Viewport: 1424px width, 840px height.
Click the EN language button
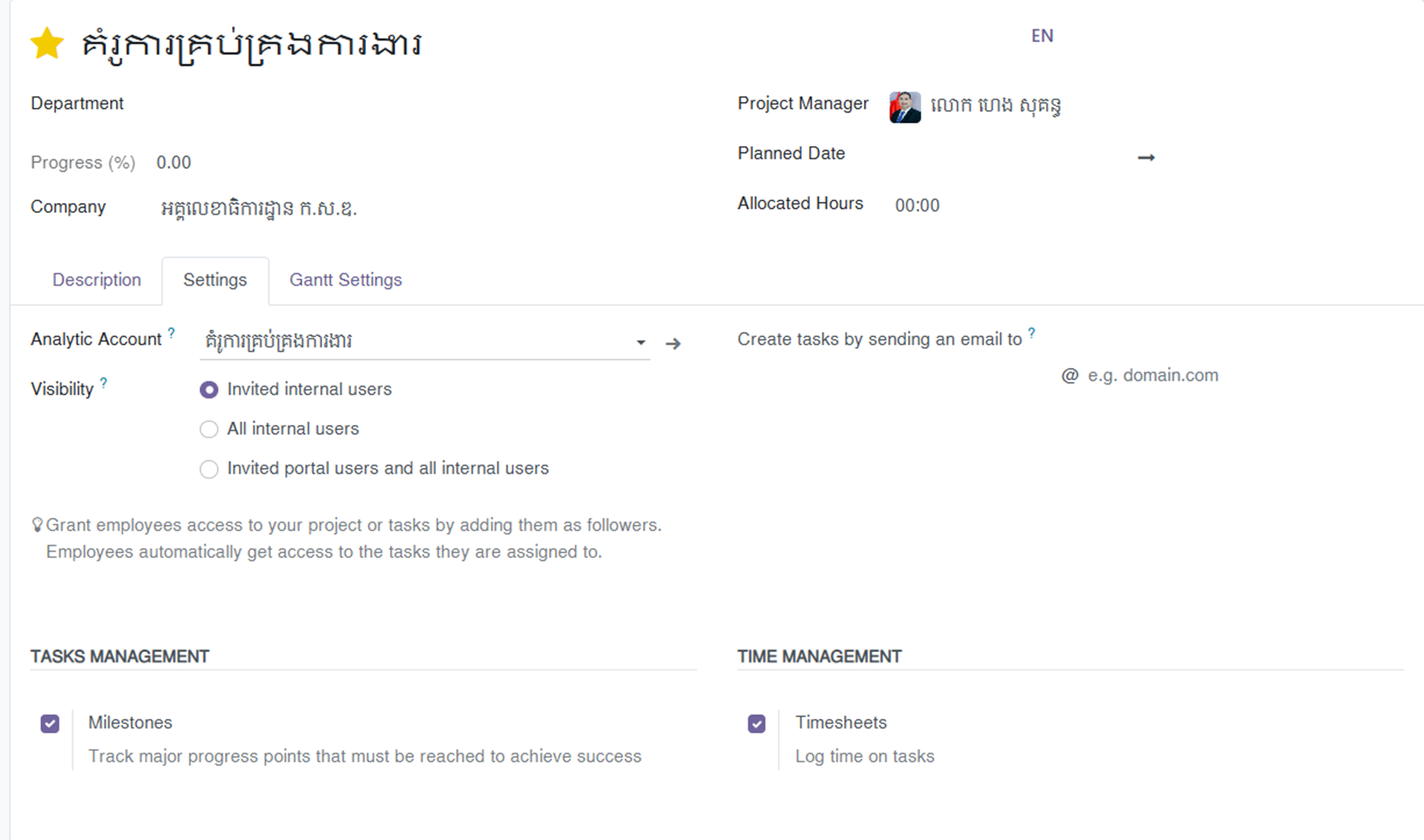pyautogui.click(x=1041, y=36)
